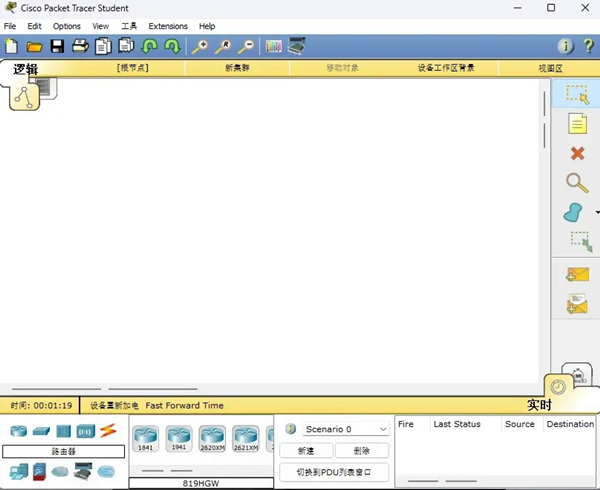
Task: Select the Place Note tool
Action: (x=577, y=123)
